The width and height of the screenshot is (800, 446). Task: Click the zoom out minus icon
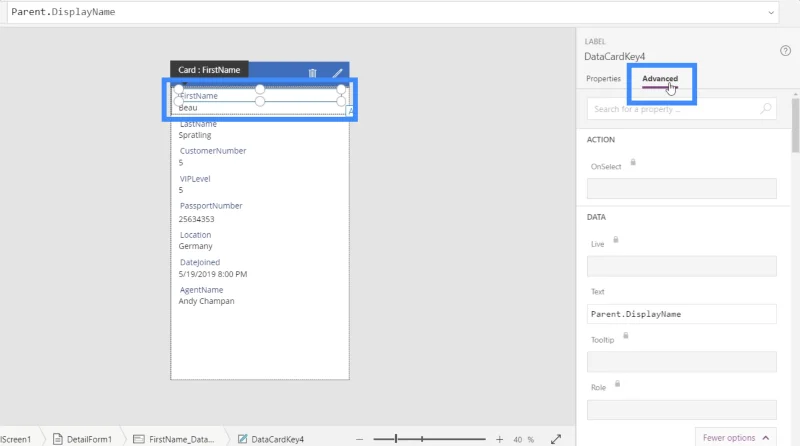pos(360,439)
